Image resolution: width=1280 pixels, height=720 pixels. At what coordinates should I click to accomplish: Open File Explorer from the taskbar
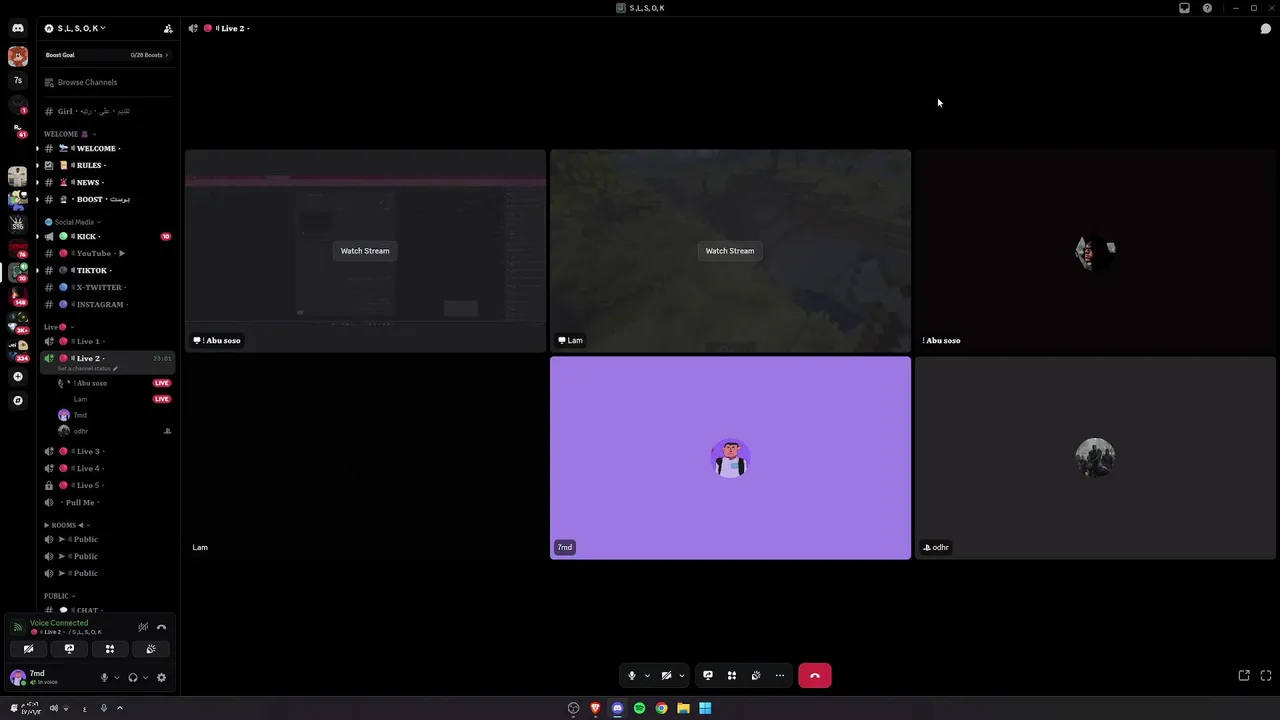[683, 708]
